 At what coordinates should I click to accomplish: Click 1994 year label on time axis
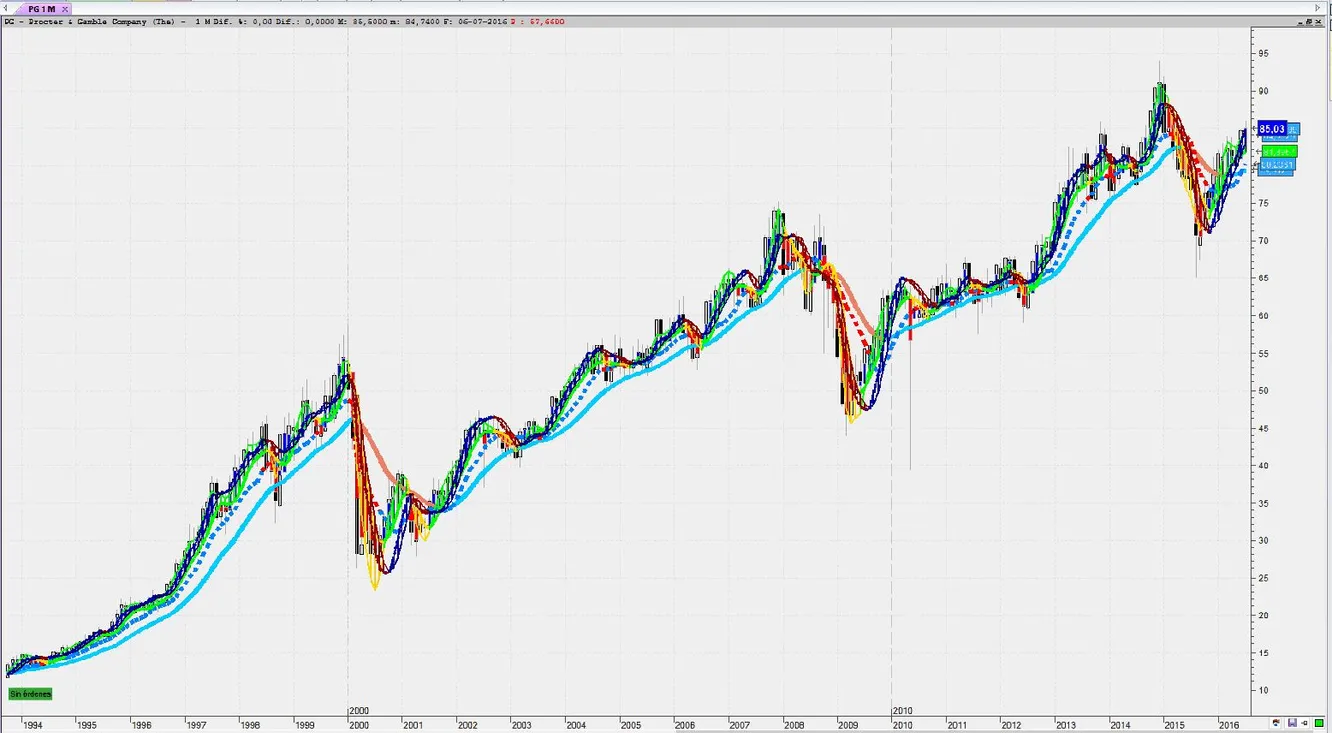point(33,724)
